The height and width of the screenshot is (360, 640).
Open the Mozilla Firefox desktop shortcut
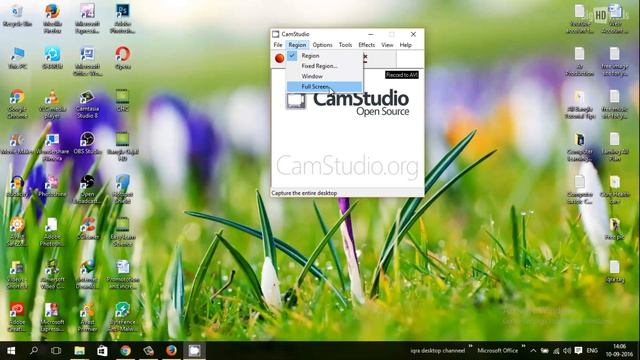[x=52, y=18]
